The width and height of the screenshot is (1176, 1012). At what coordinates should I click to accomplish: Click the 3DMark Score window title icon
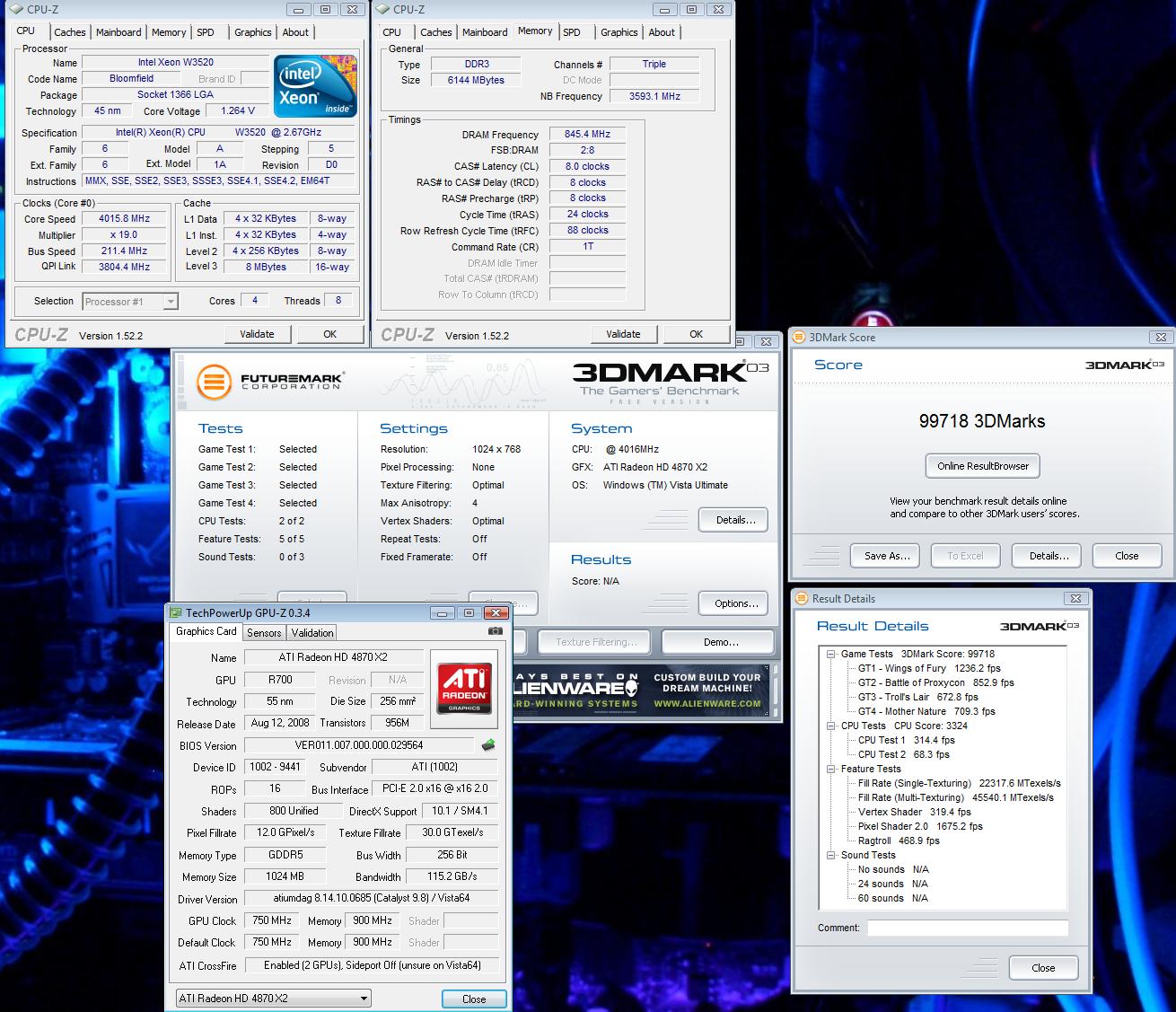click(799, 337)
